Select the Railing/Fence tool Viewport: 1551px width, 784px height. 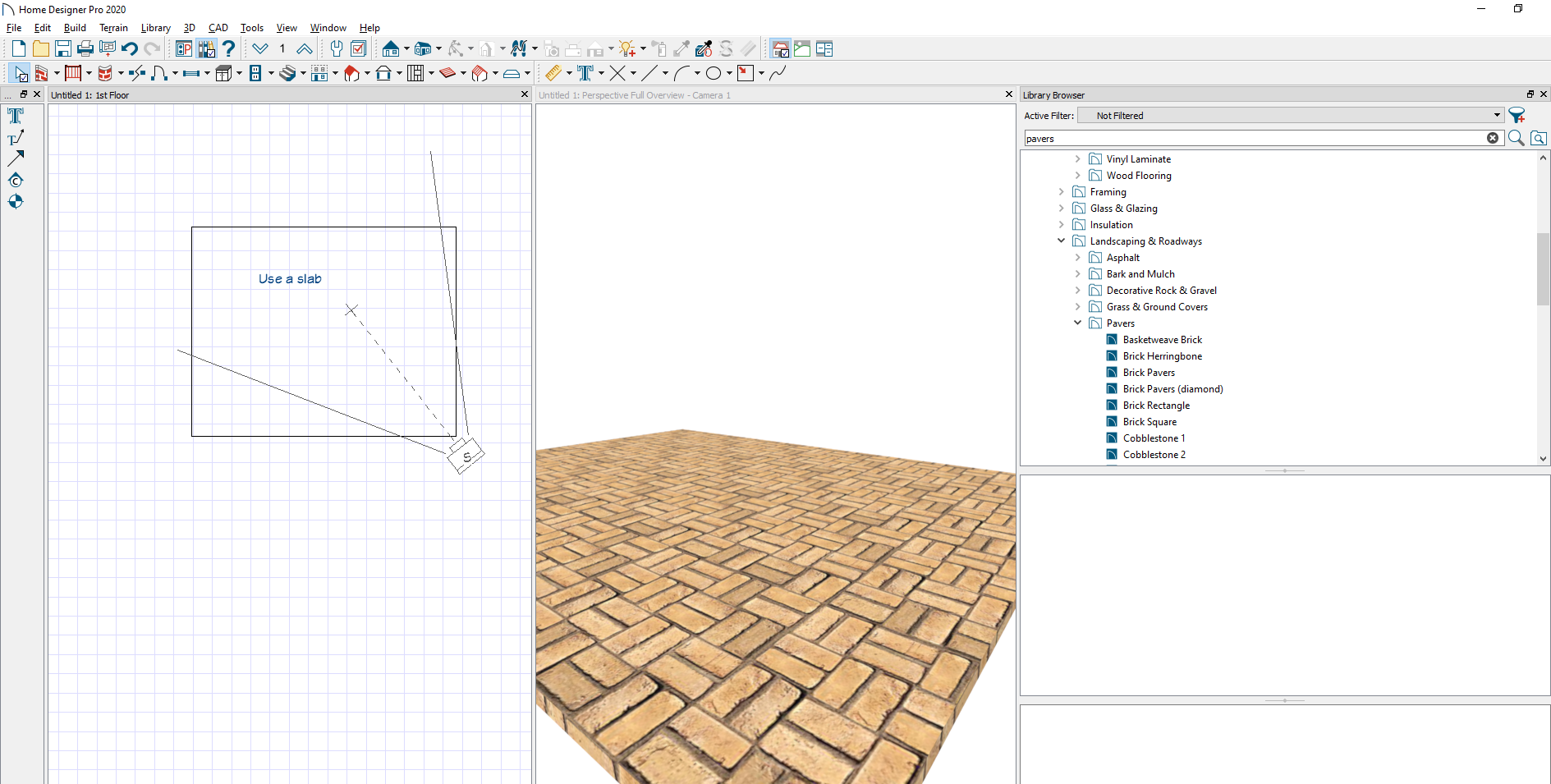coord(73,74)
